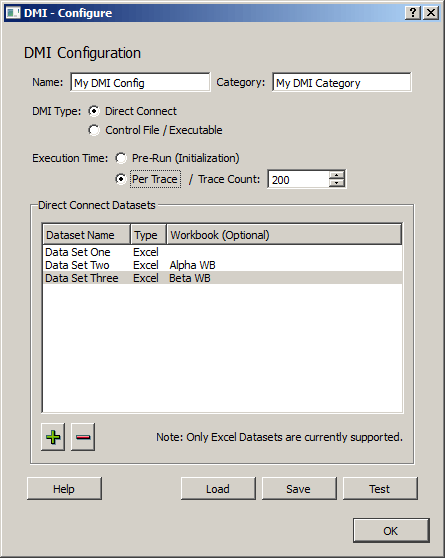445x558 pixels.
Task: Click the green plus add dataset icon
Action: [53, 437]
